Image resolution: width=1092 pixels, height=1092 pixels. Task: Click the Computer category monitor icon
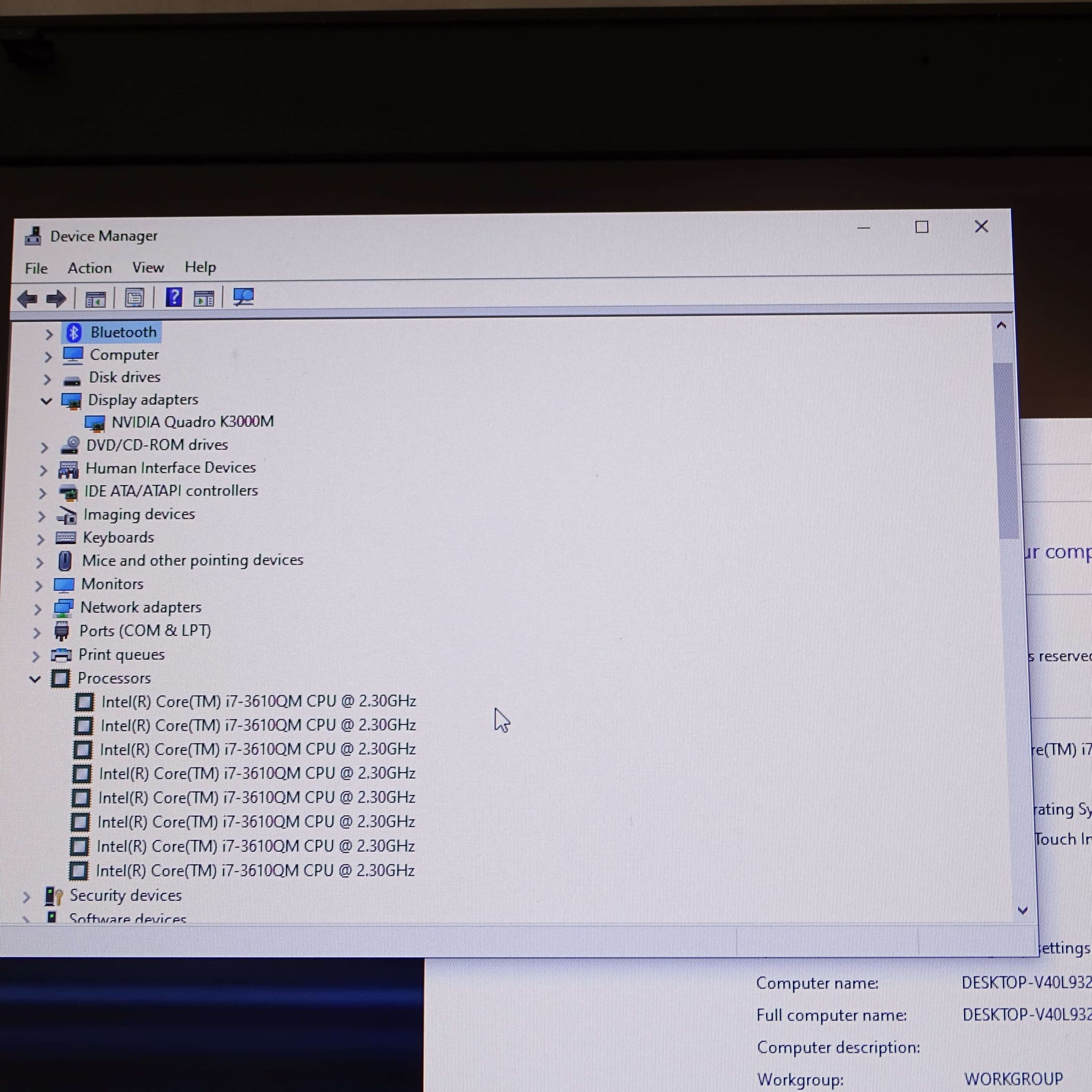tap(73, 355)
